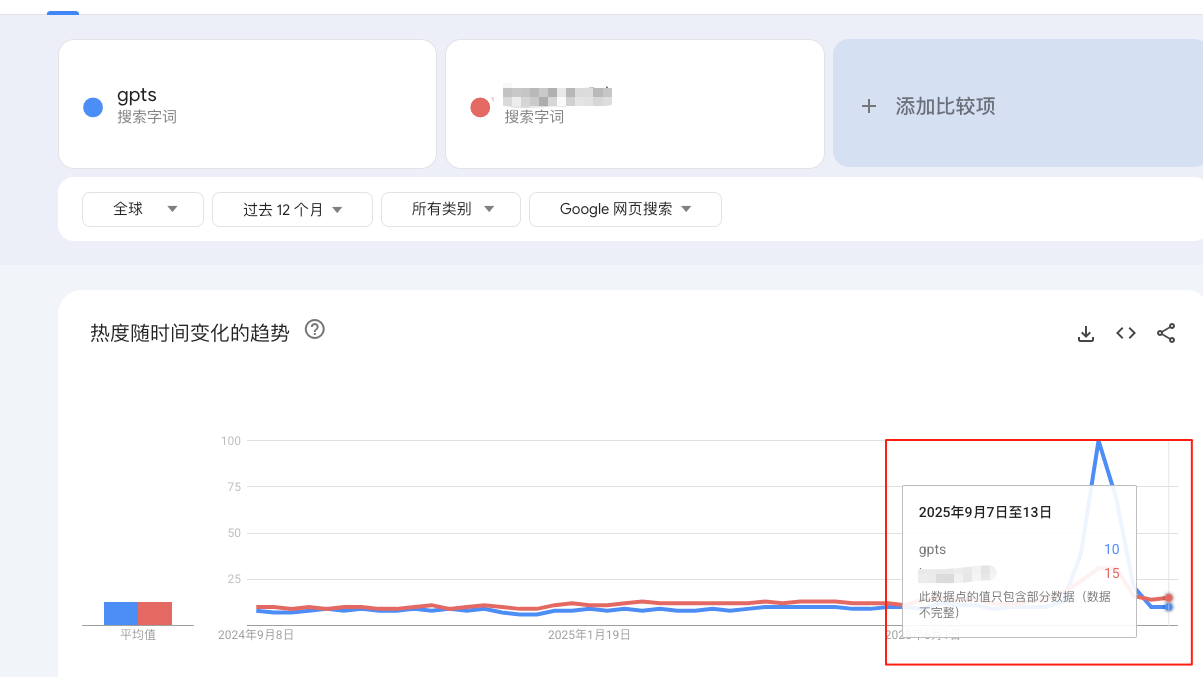Open the 过去 12 个月 time range dropdown
This screenshot has height=677, width=1203.
[293, 209]
